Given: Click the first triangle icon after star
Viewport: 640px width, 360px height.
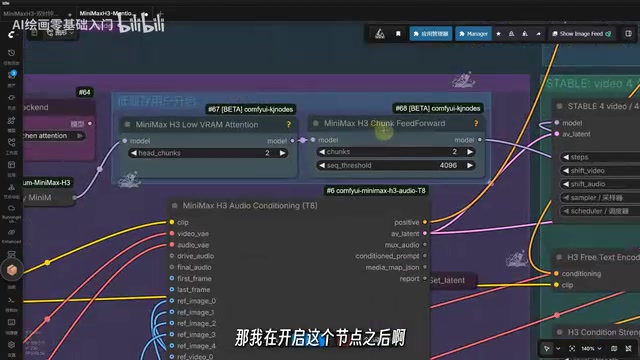Looking at the screenshot, I should (x=511, y=34).
